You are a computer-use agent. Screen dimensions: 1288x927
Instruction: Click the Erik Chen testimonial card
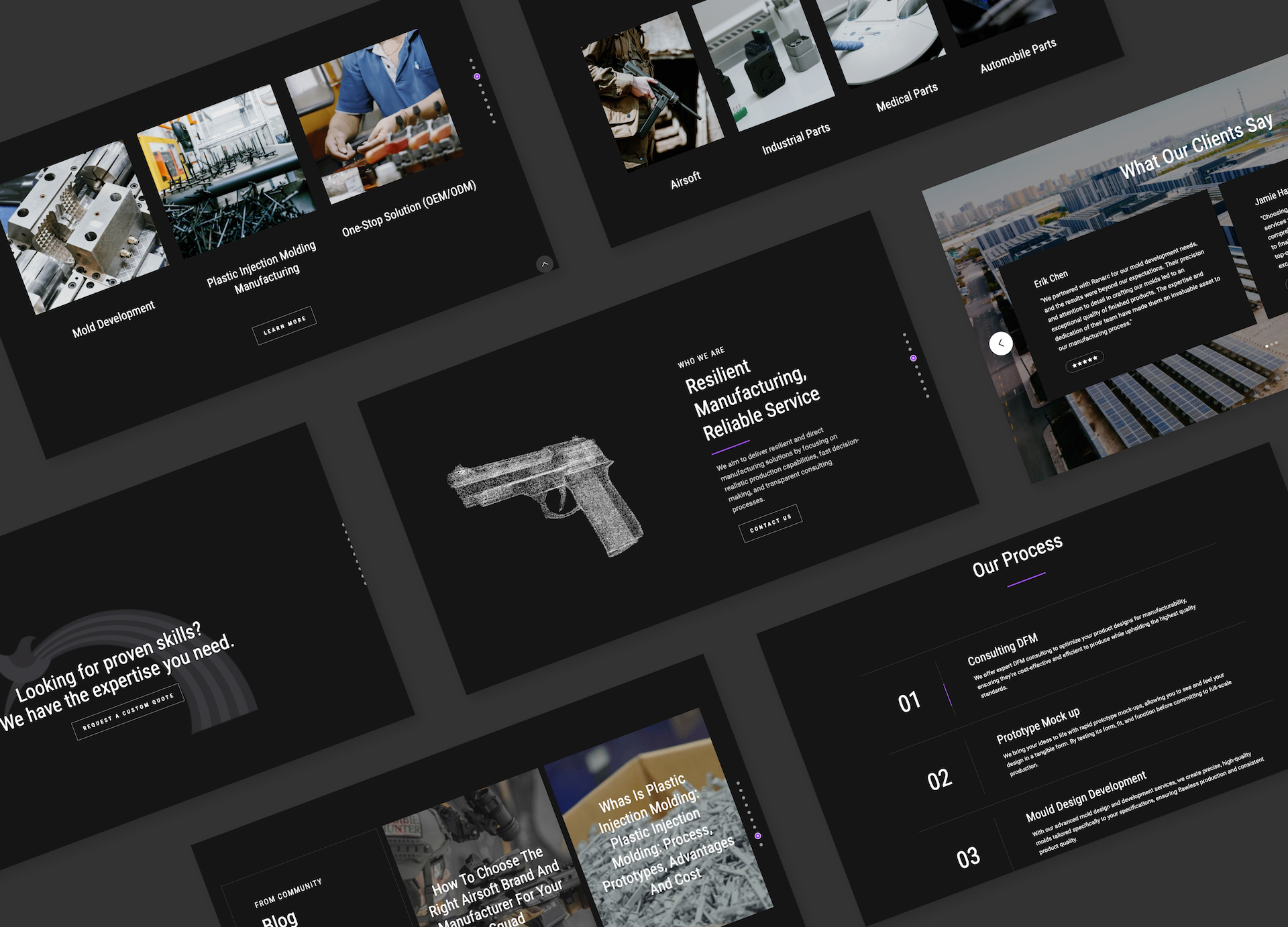pyautogui.click(x=1127, y=295)
